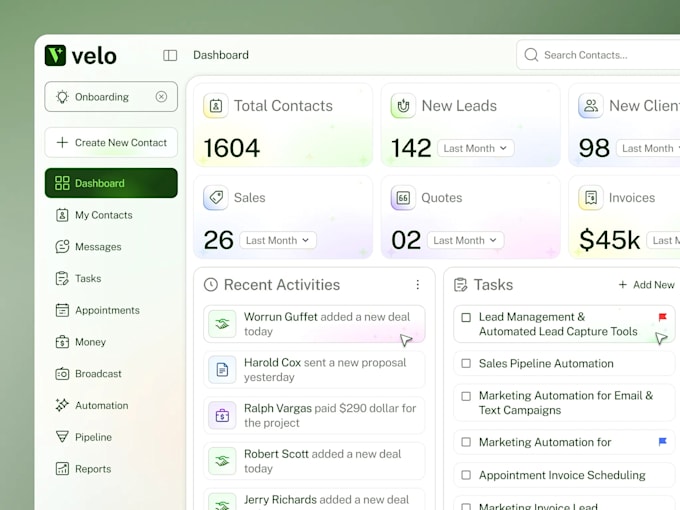Open the Ralph Vargas payment activity

click(x=314, y=415)
